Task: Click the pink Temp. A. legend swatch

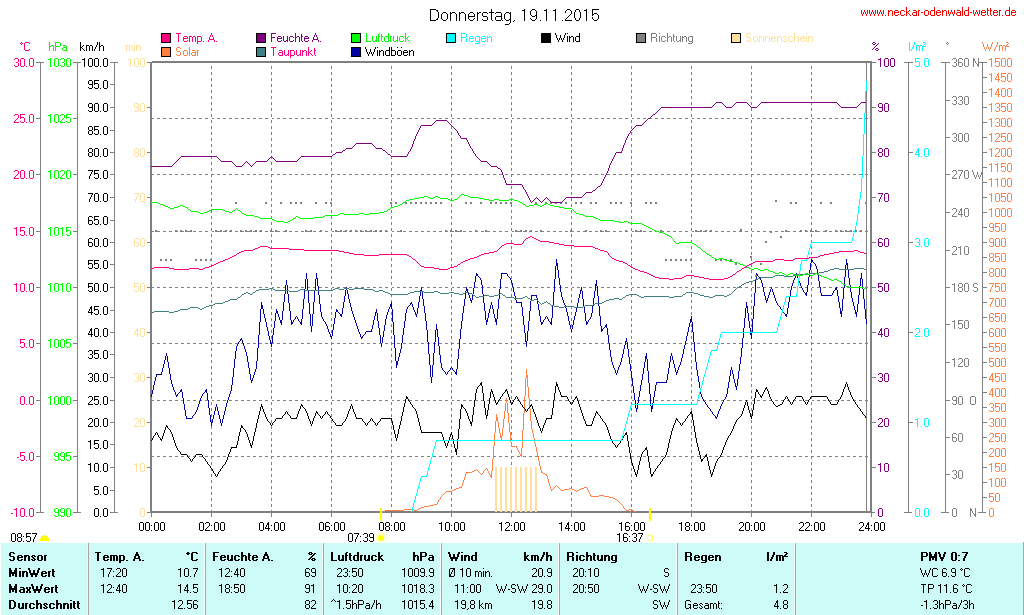Action: (x=166, y=38)
